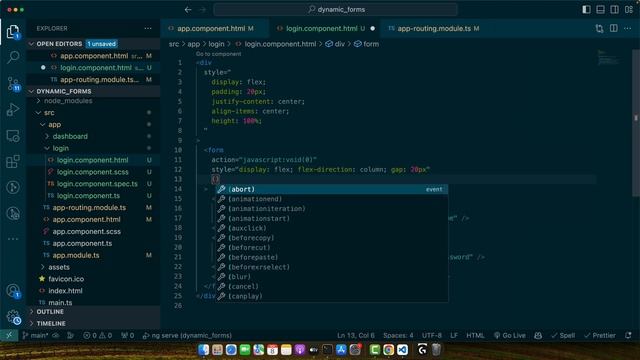Click the remote window status bar icon
This screenshot has width=640, height=360.
[9, 336]
